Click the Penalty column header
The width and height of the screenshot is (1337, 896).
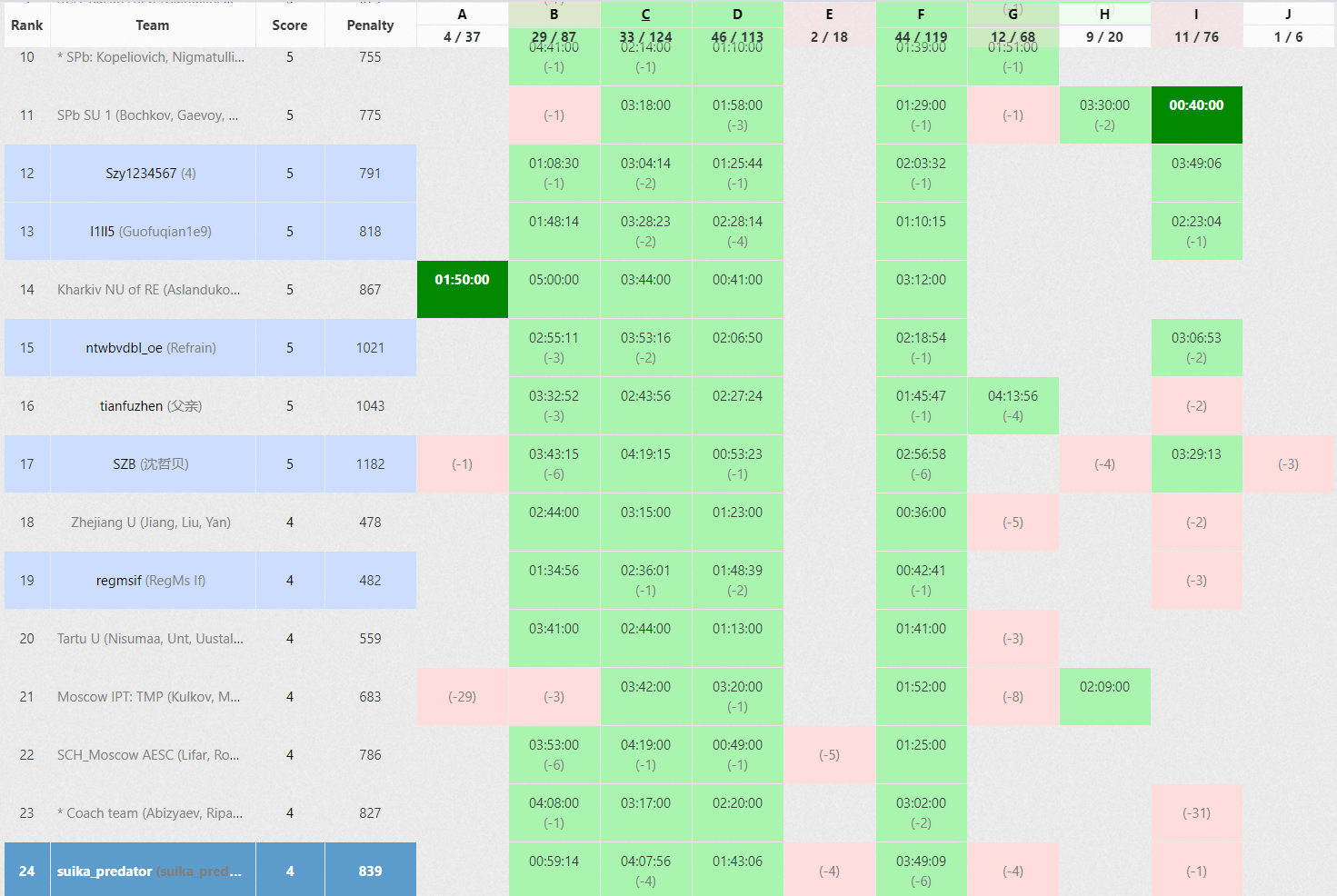coord(370,25)
